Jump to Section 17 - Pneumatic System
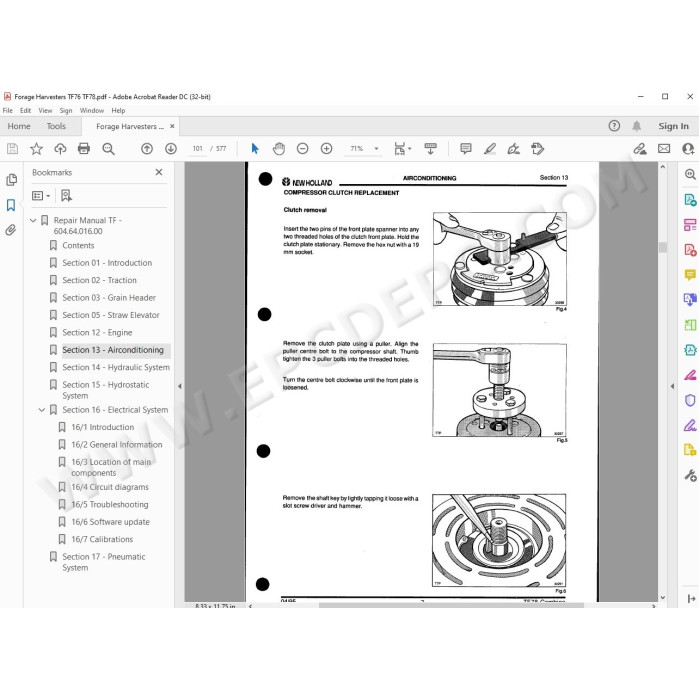The image size is (700, 700). coord(104,562)
